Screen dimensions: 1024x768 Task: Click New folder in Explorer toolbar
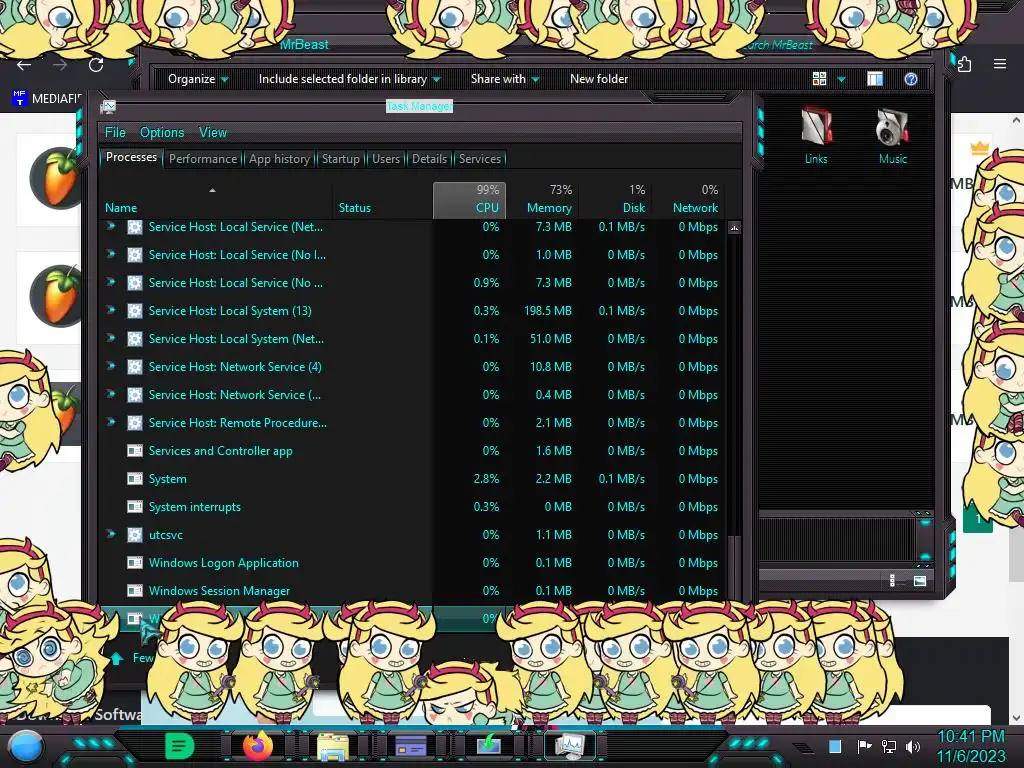[599, 79]
